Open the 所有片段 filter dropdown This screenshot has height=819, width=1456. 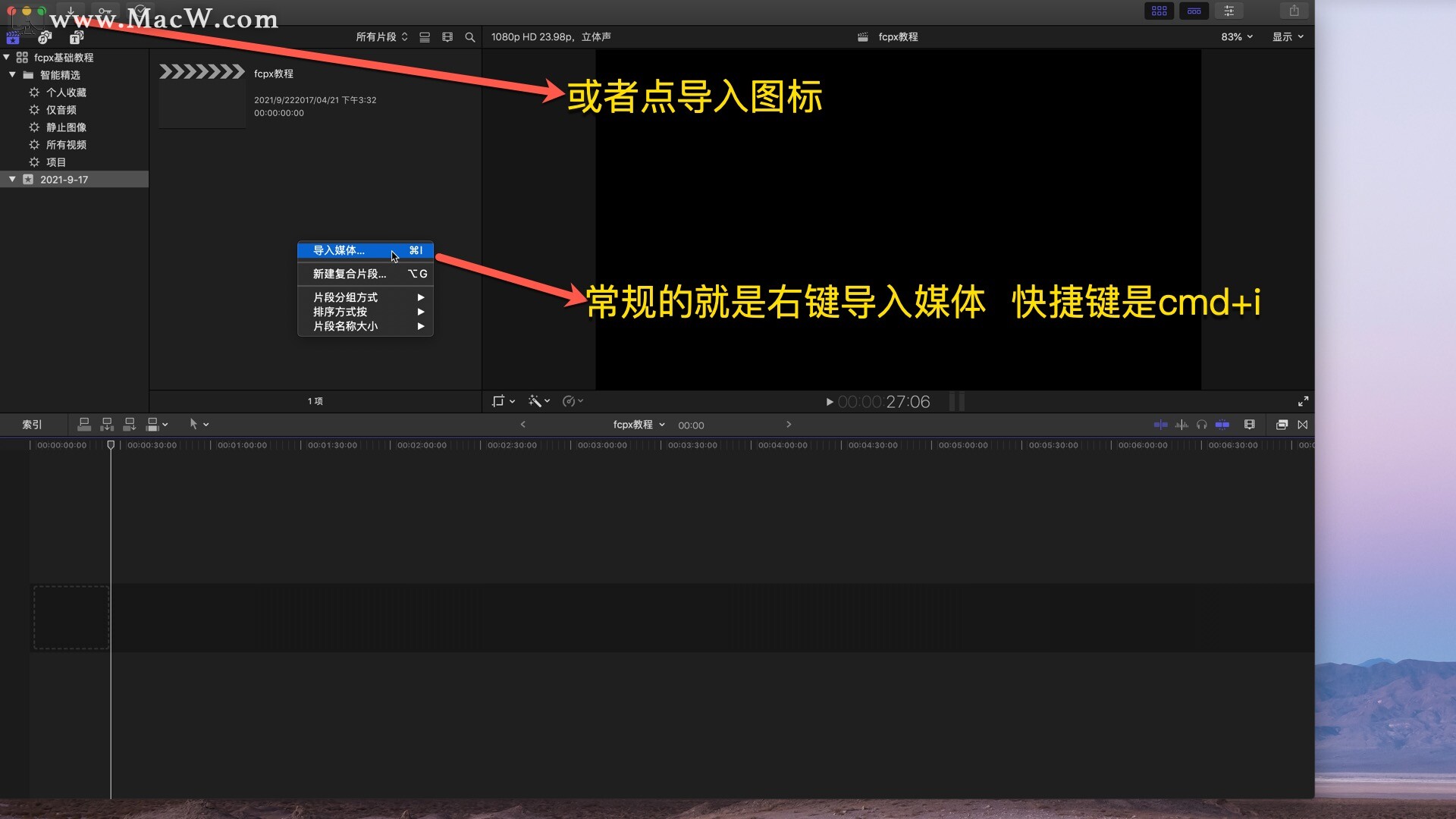pos(381,37)
